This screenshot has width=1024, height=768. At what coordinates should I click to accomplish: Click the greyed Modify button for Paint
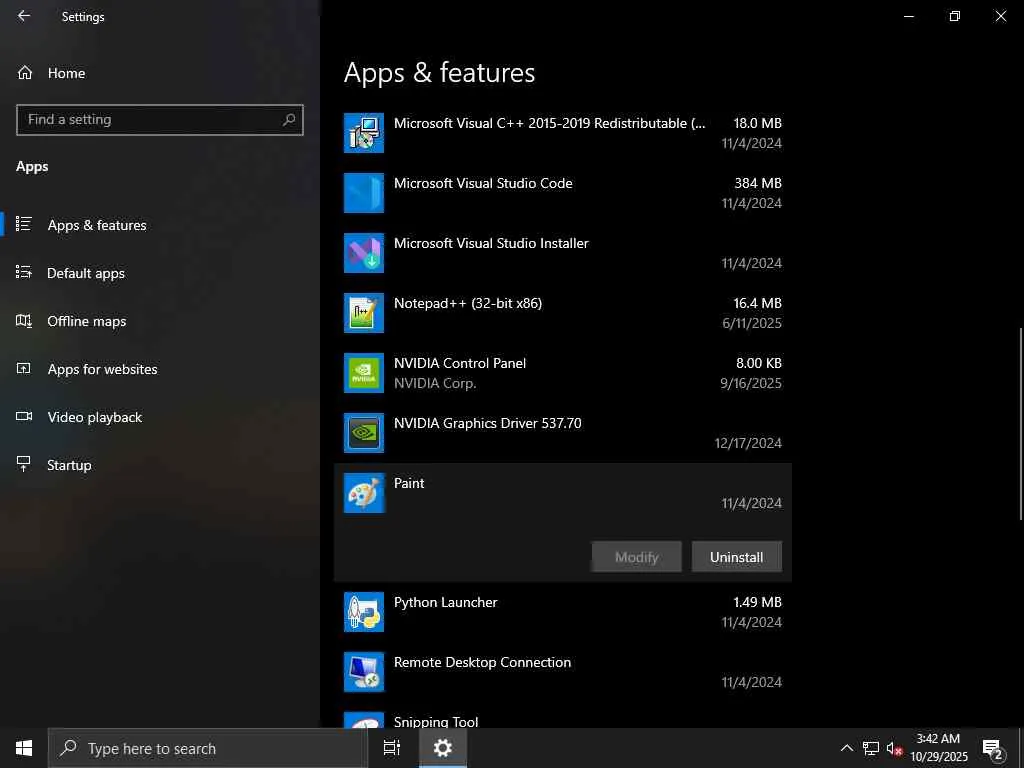click(637, 556)
